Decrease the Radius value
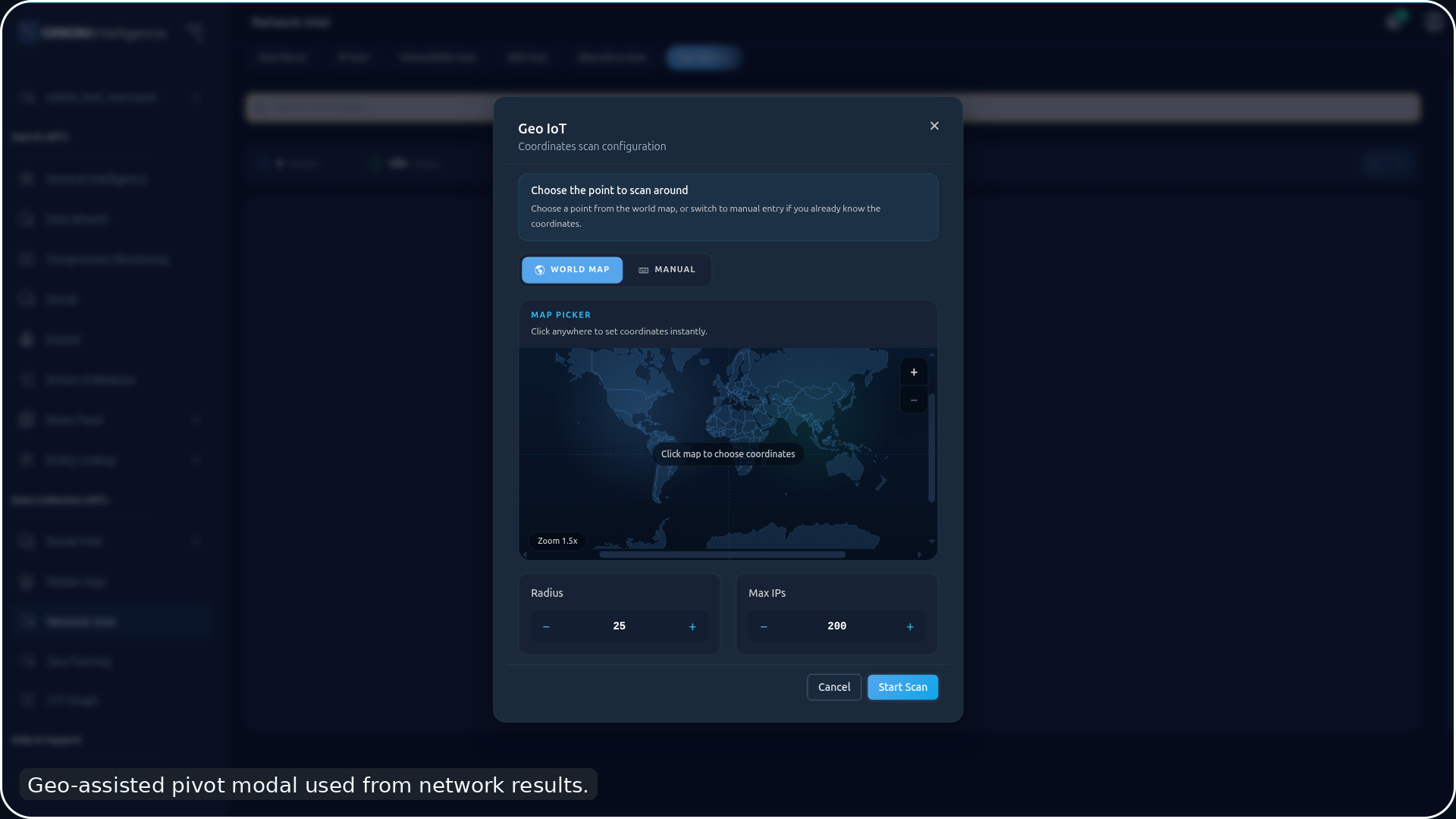The image size is (1456, 819). (546, 626)
